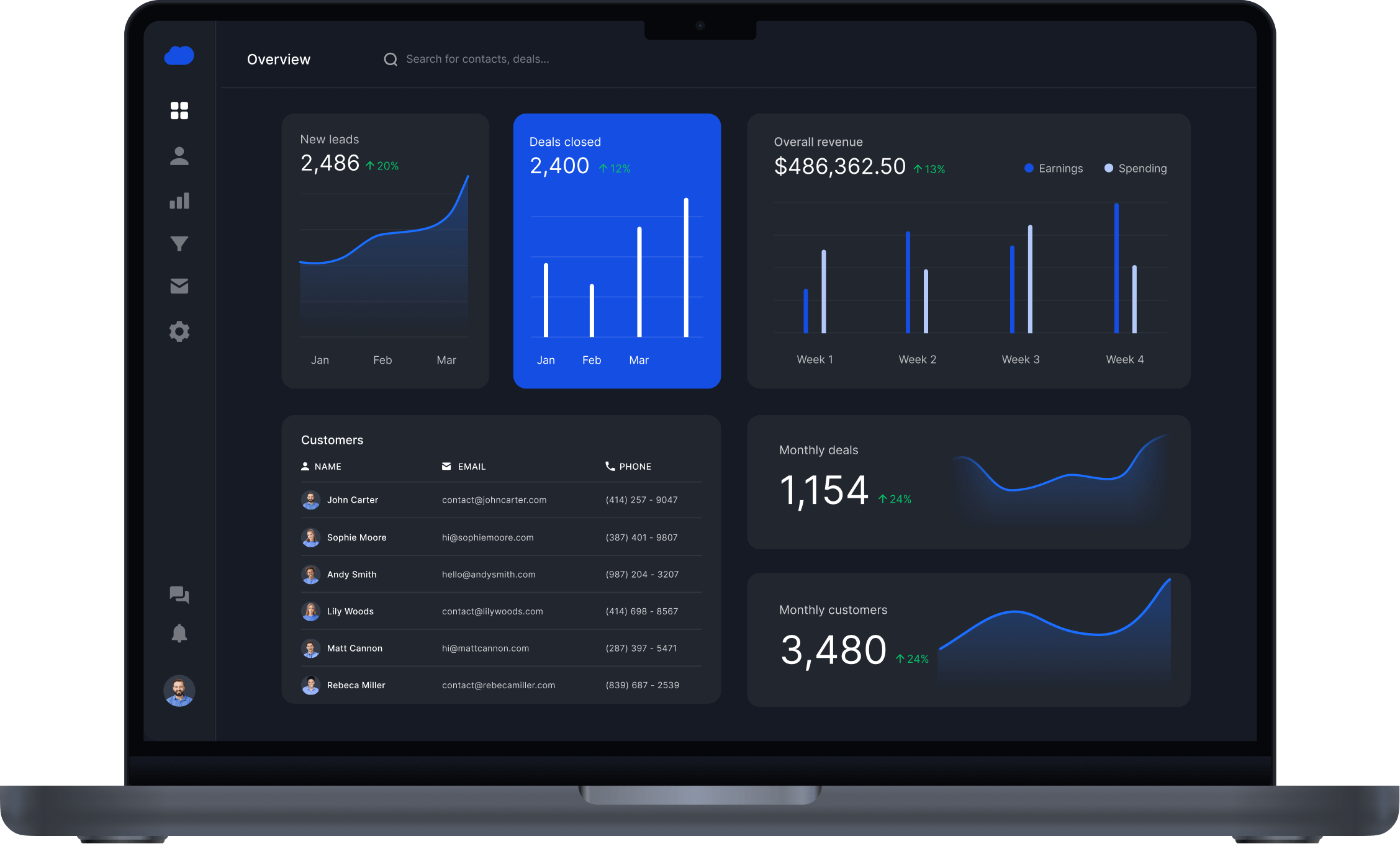Image resolution: width=1400 pixels, height=844 pixels.
Task: Open the mail envelope sidebar icon
Action: point(179,286)
